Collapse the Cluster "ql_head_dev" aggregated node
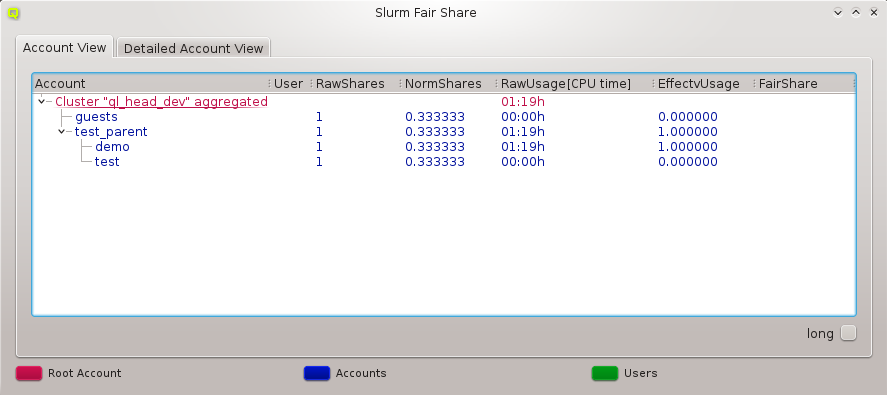The image size is (887, 395). point(41,102)
